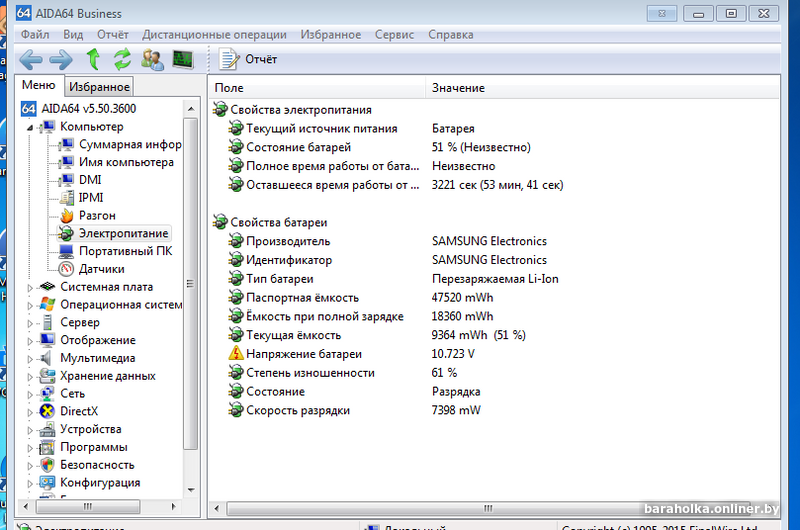
Task: Click the Системная плата motherboard icon
Action: click(47, 287)
